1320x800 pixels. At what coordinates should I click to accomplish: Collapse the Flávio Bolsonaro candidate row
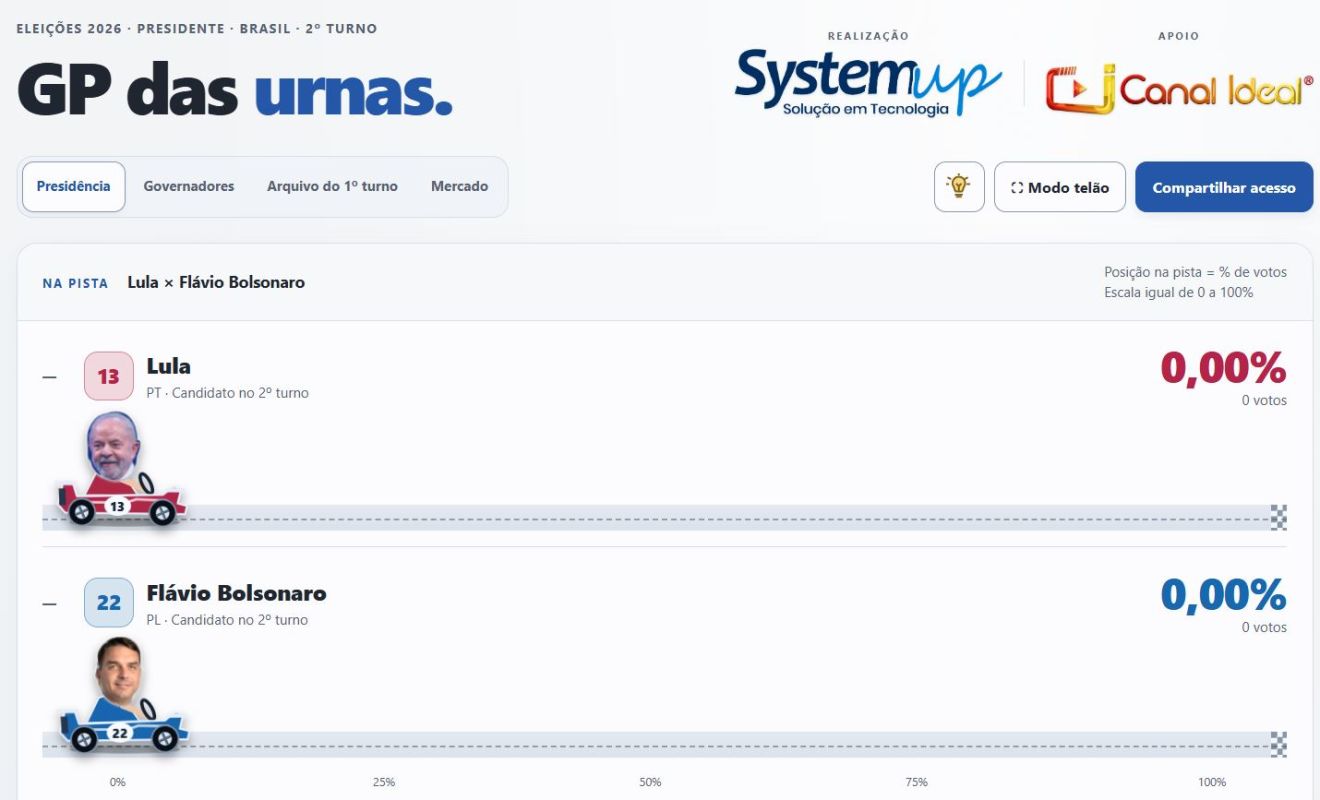coord(50,604)
